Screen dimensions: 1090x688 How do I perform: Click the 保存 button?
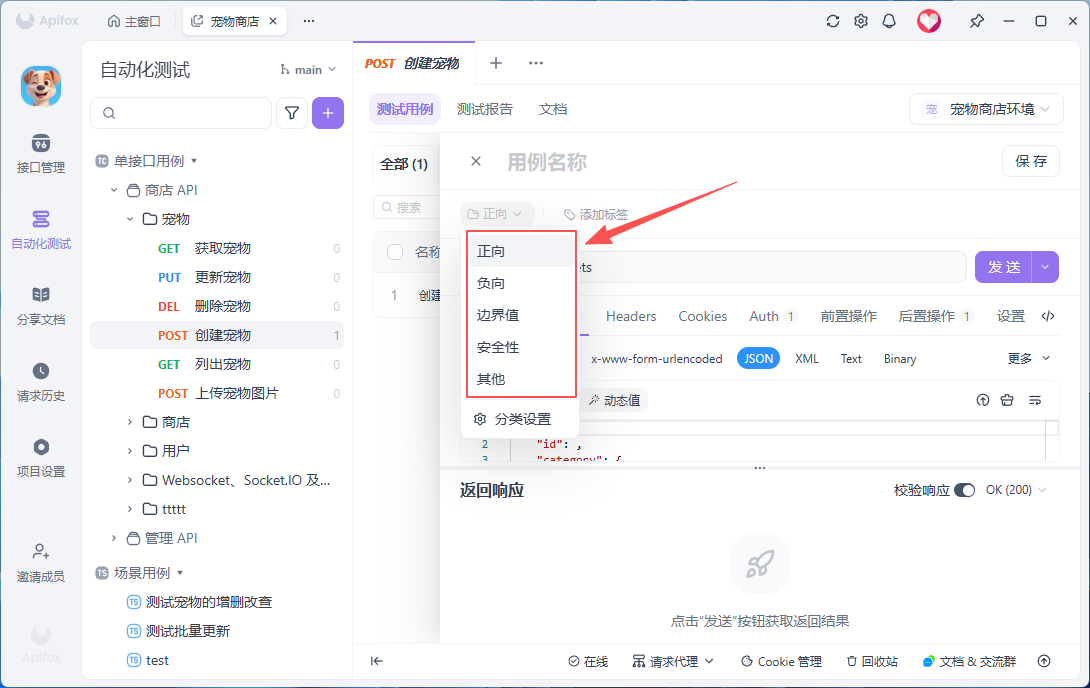1031,161
